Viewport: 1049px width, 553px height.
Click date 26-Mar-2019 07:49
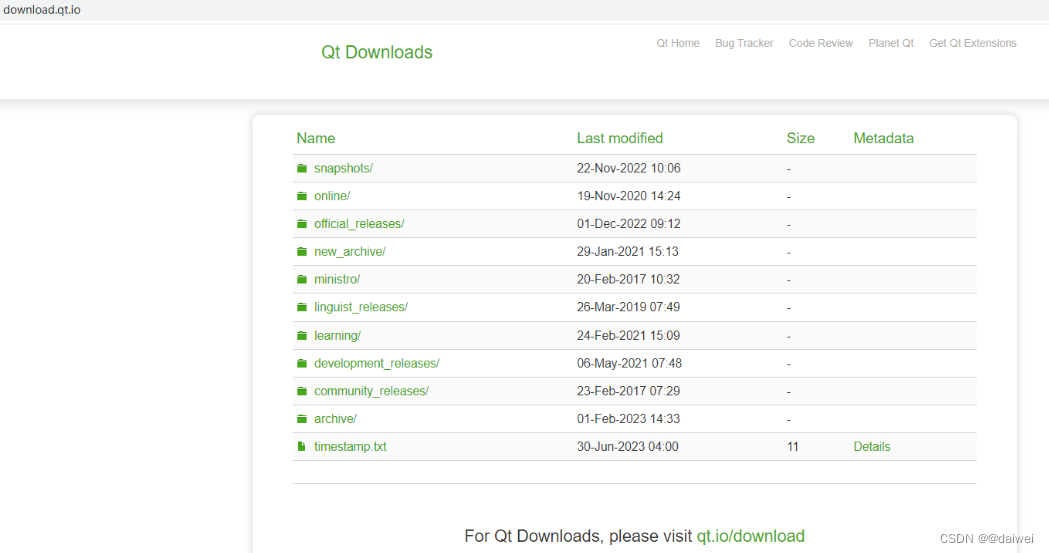click(x=628, y=307)
